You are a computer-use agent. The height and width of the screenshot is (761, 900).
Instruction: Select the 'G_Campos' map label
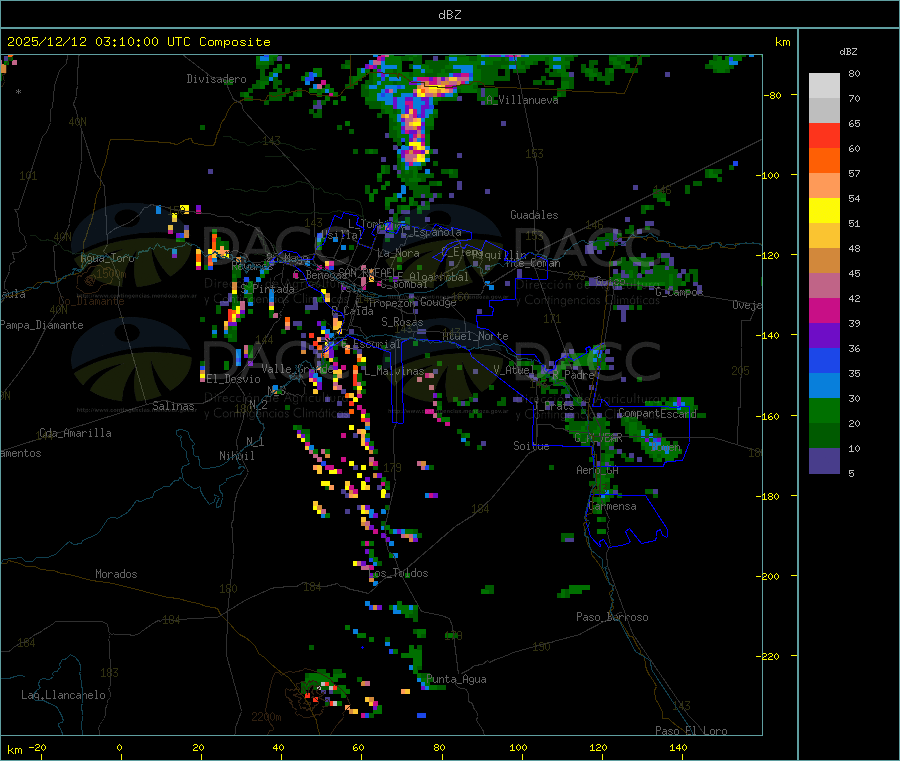click(x=679, y=292)
